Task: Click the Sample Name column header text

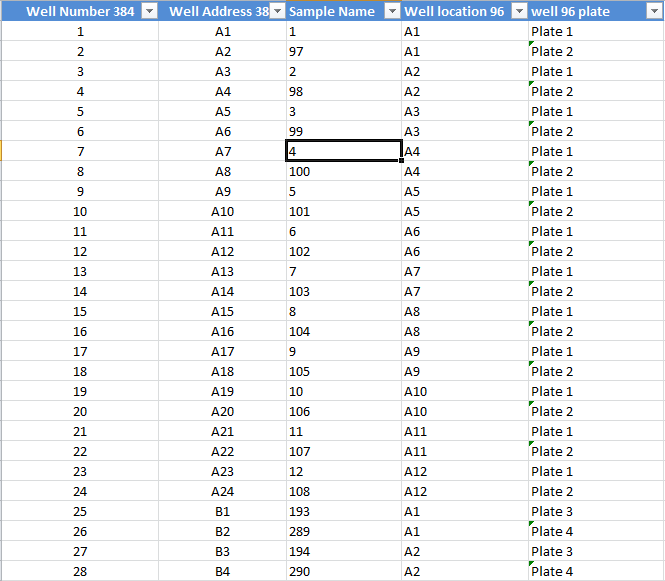Action: [332, 11]
